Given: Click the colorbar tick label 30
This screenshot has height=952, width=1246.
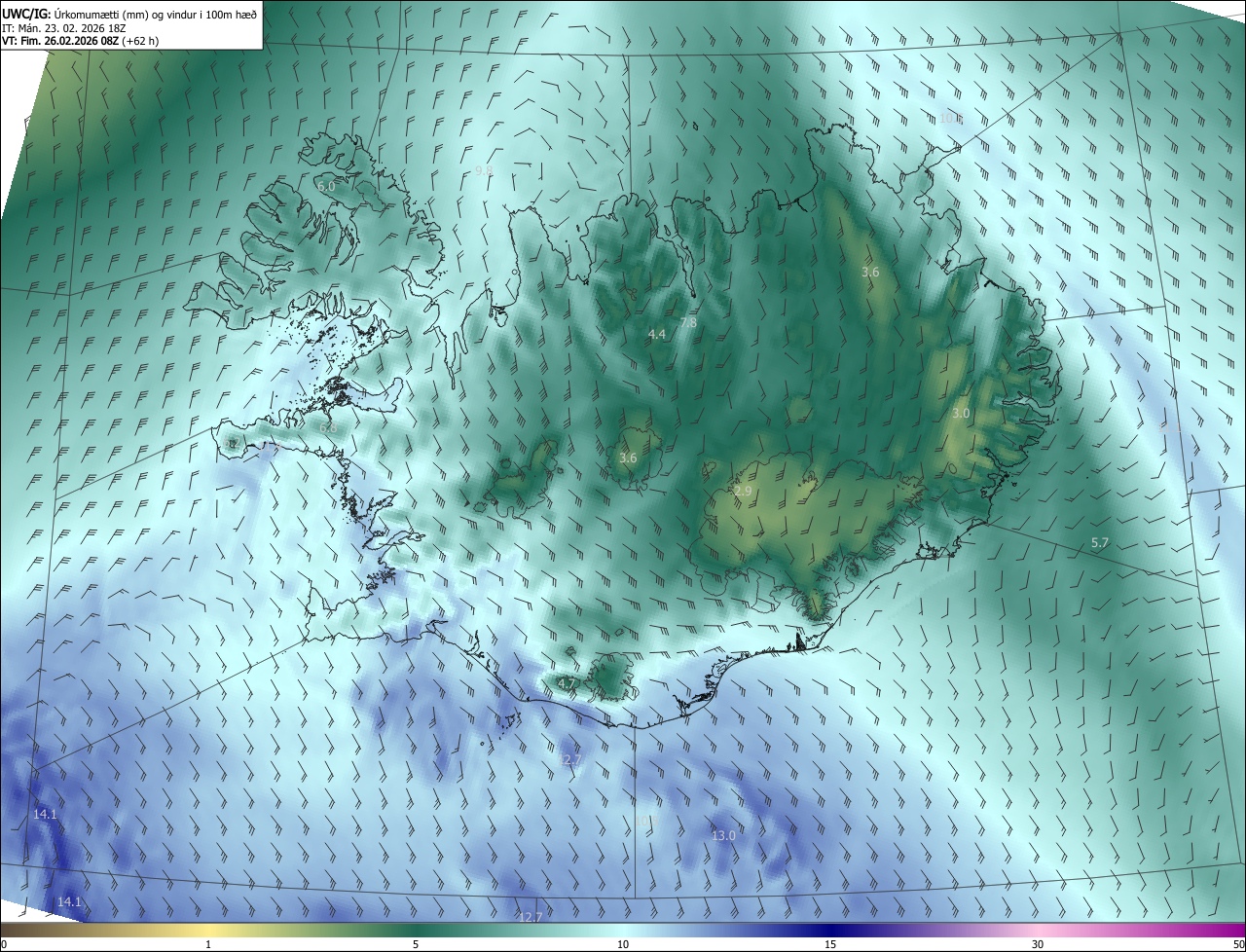Looking at the screenshot, I should point(1038,944).
